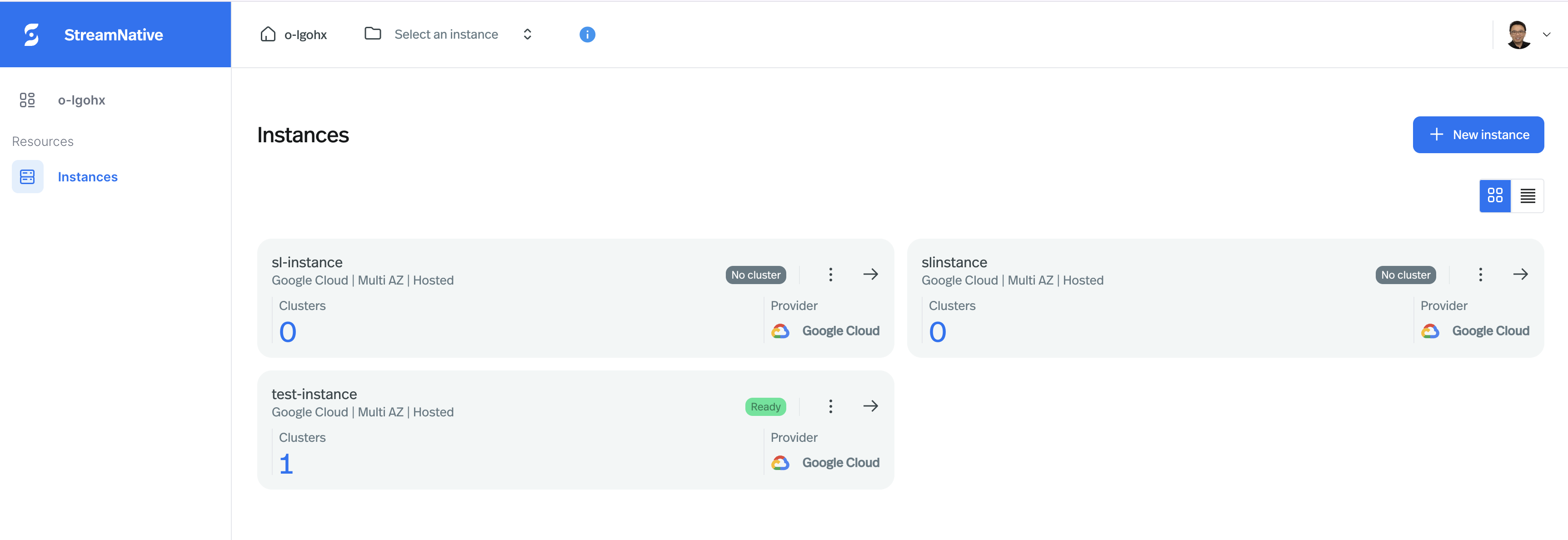Image resolution: width=1568 pixels, height=540 pixels.
Task: Click the No cluster badge on sl-instance
Action: tap(756, 274)
